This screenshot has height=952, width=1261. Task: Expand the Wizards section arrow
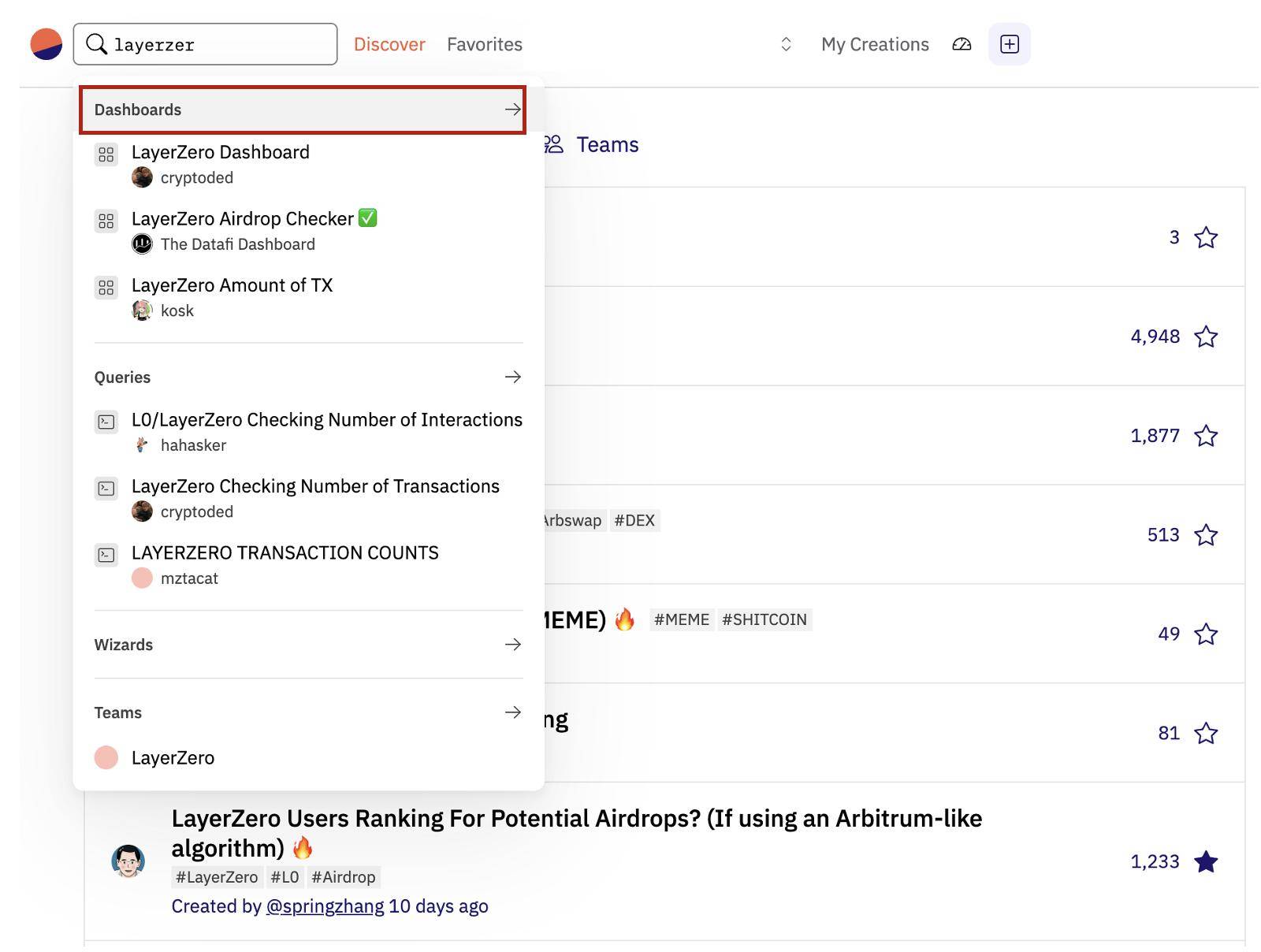tap(513, 645)
